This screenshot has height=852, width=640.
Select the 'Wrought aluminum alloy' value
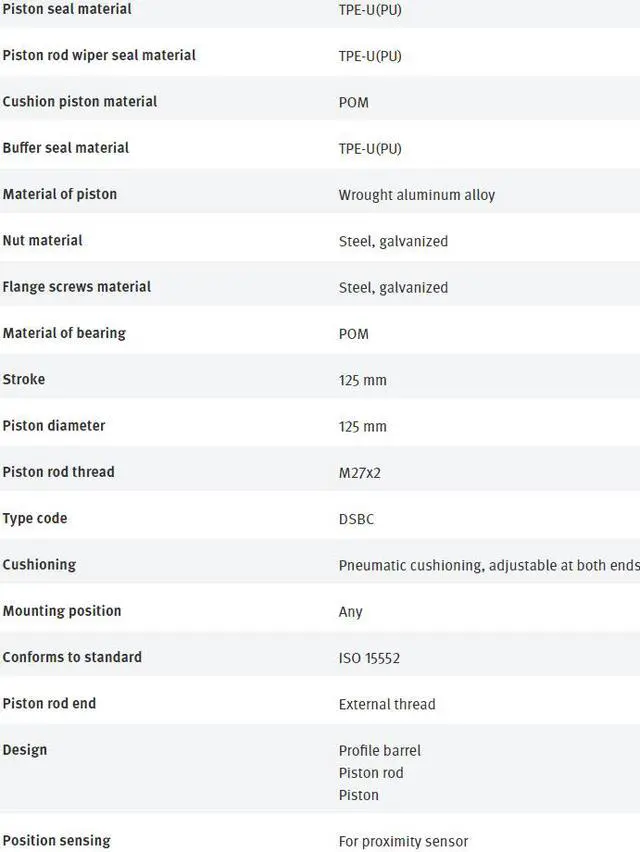(416, 195)
